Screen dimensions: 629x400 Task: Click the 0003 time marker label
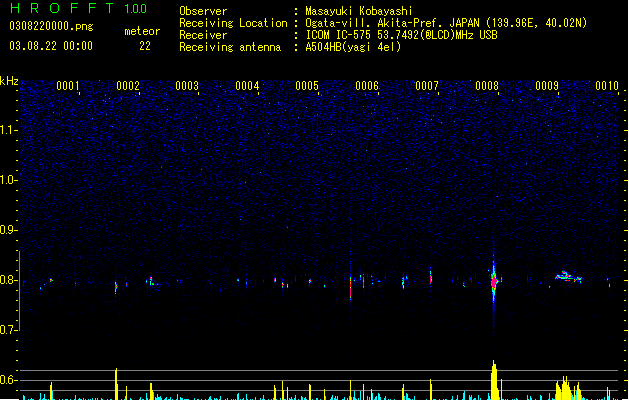click(x=187, y=86)
